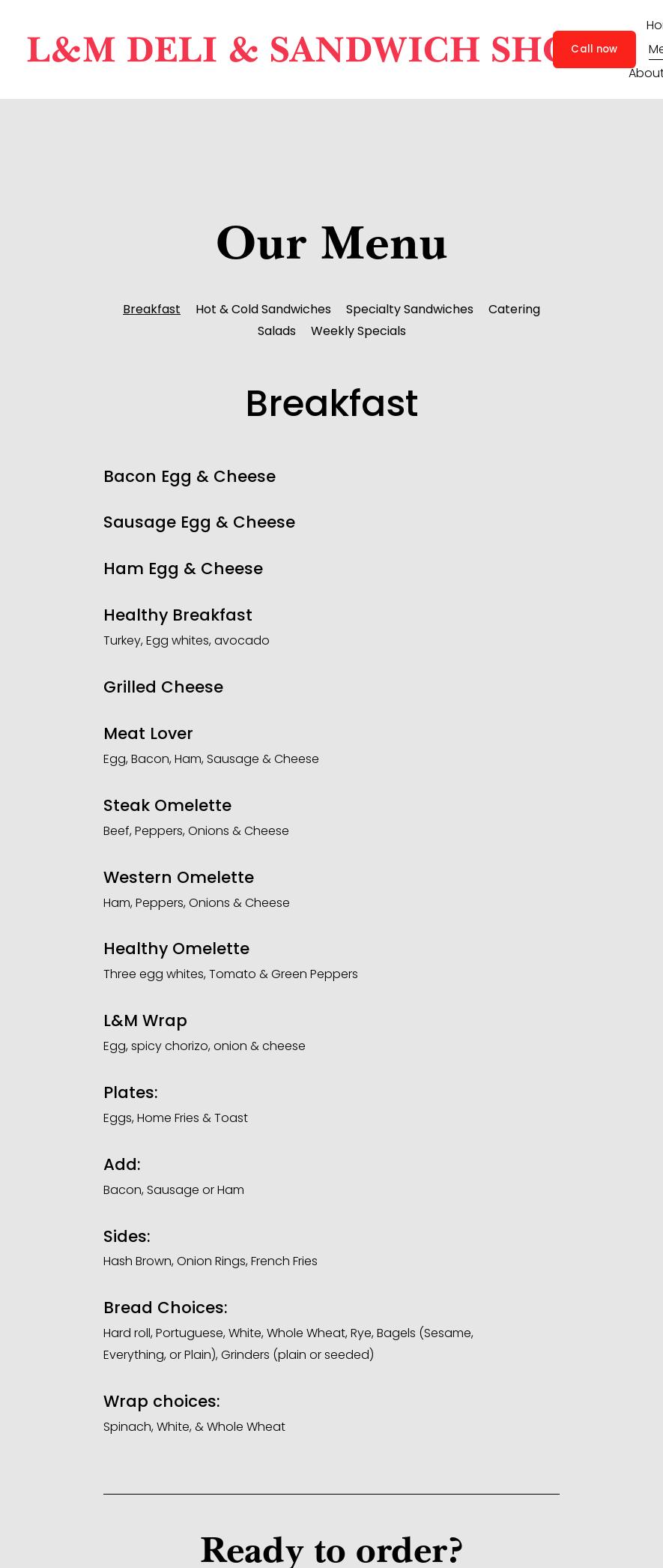Show the Salads menu section
This screenshot has width=663, height=1568.
[x=276, y=331]
